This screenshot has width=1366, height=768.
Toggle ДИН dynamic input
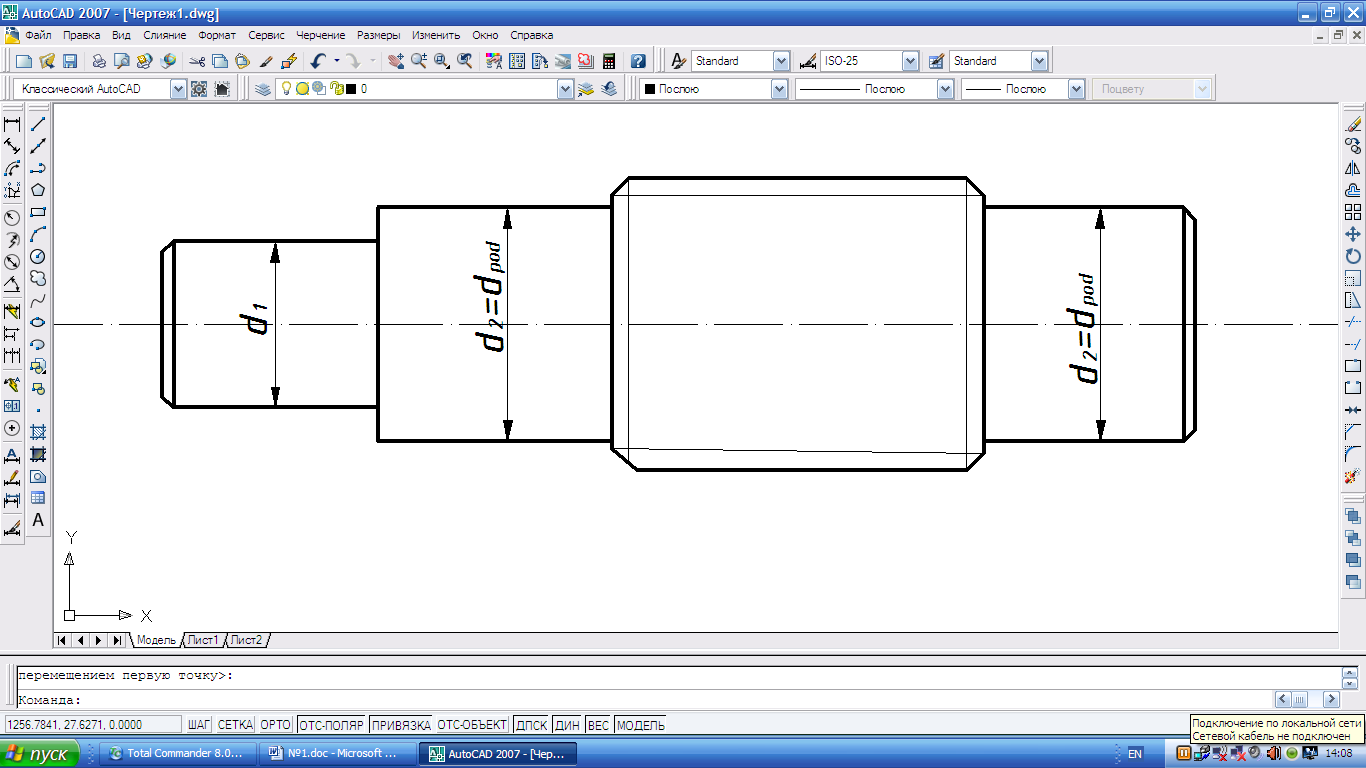coord(568,725)
